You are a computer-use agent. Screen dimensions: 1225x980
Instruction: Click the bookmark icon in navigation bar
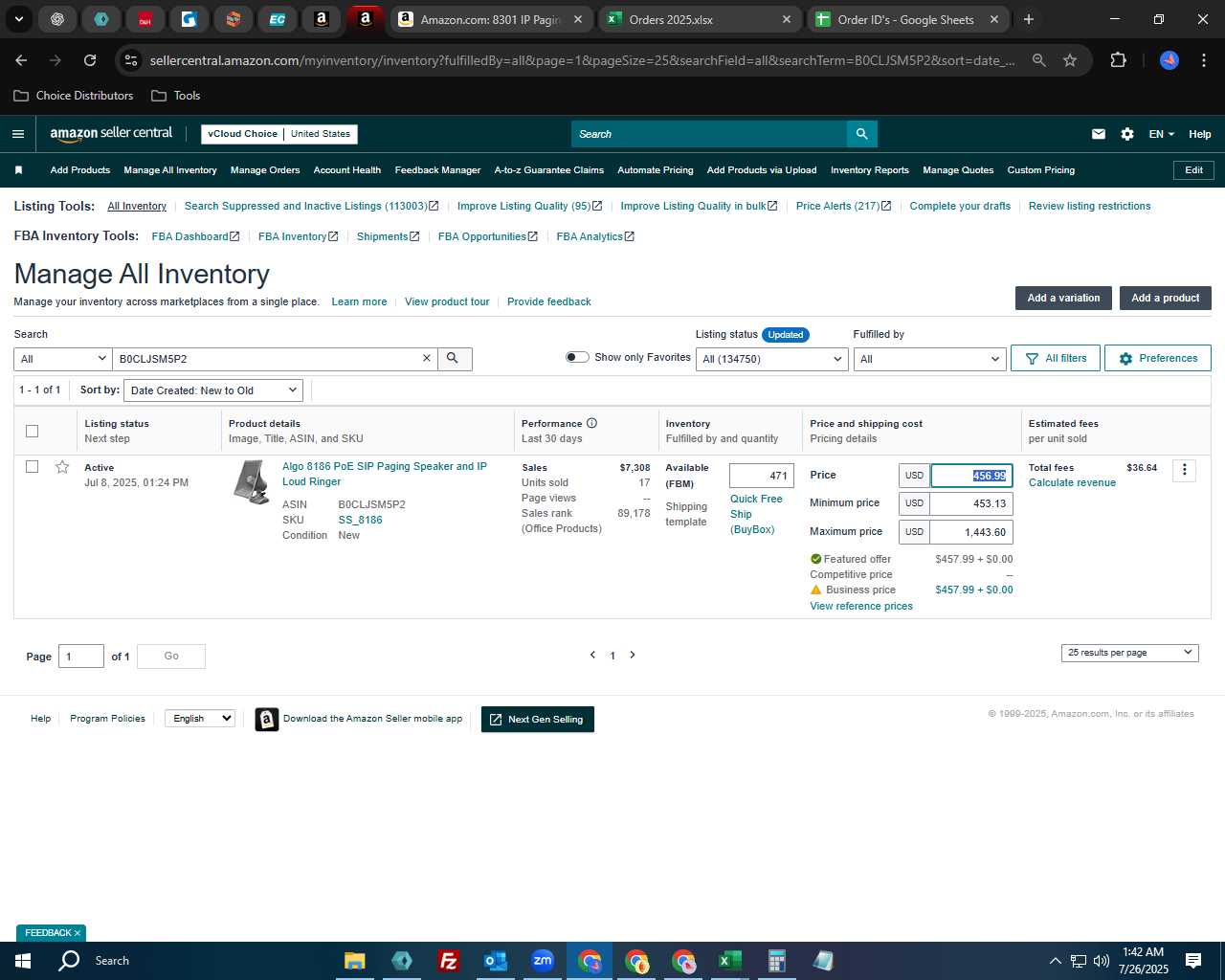point(18,170)
